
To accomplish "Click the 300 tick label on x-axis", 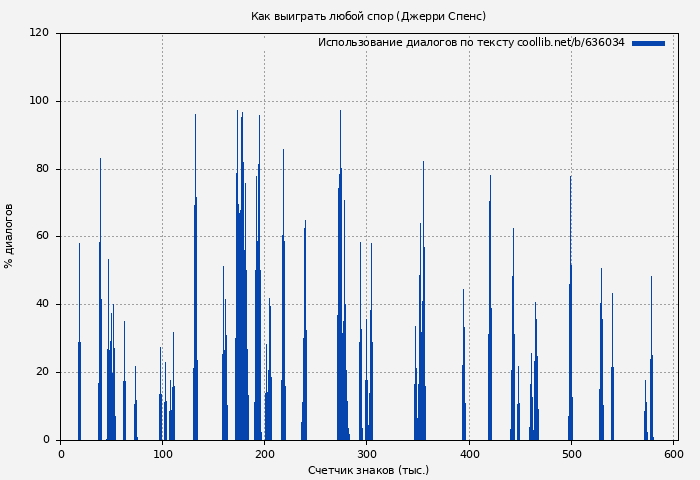I will [367, 453].
